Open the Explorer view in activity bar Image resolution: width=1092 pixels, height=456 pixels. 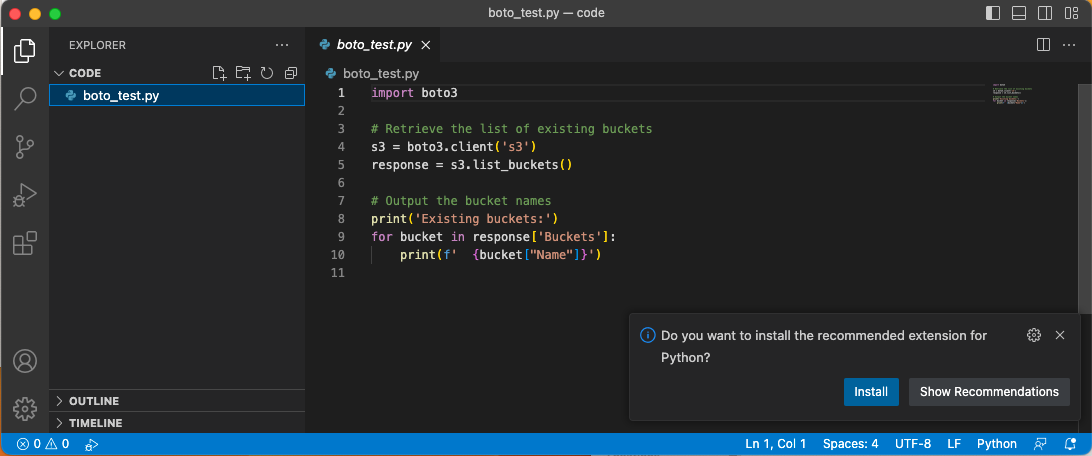24,51
